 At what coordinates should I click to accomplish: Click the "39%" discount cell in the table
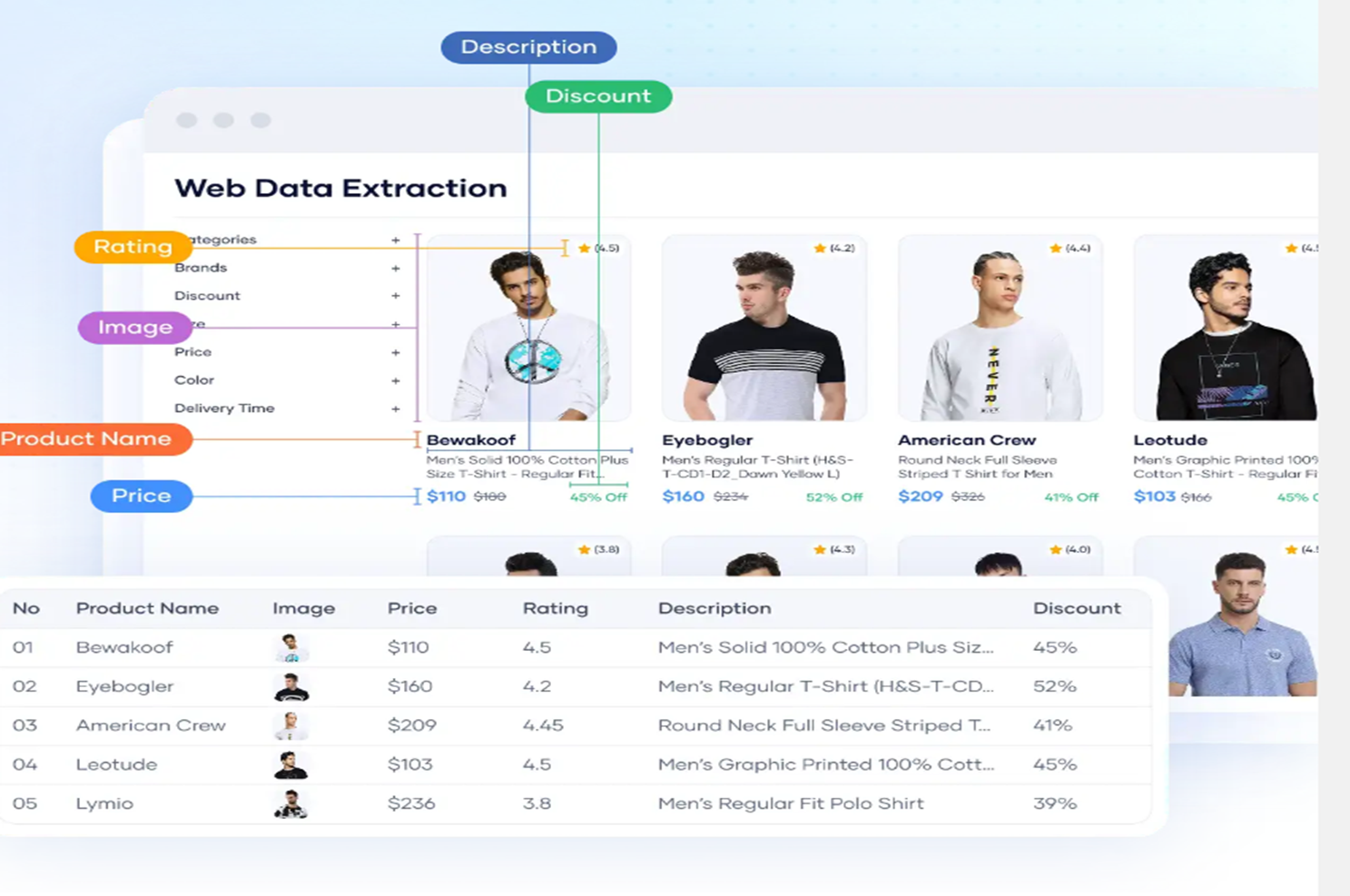click(x=1055, y=803)
